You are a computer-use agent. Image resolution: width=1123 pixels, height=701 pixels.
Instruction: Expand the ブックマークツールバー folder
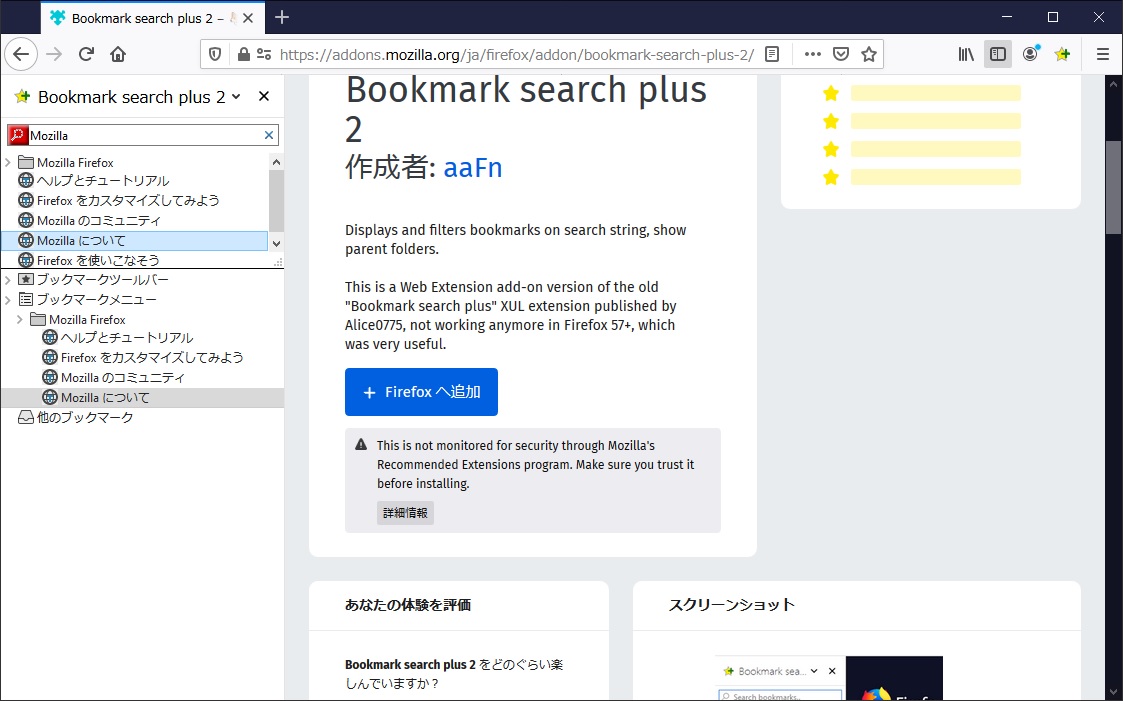pos(8,280)
